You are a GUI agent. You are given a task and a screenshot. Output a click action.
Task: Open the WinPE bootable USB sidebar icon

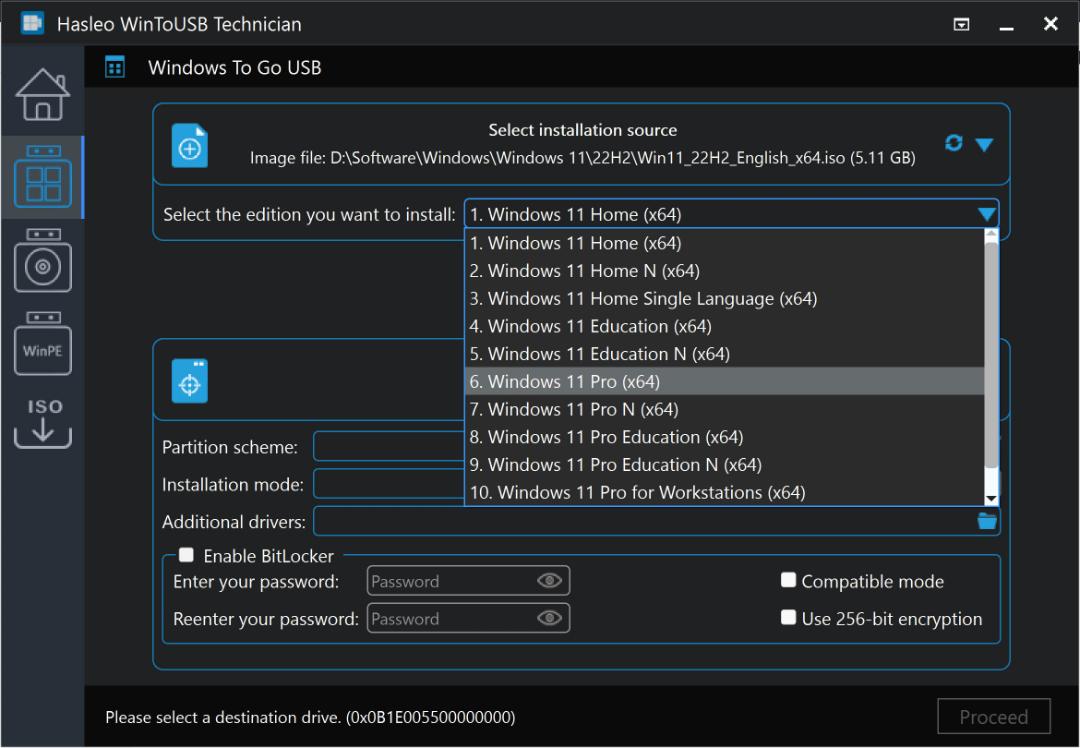[43, 343]
